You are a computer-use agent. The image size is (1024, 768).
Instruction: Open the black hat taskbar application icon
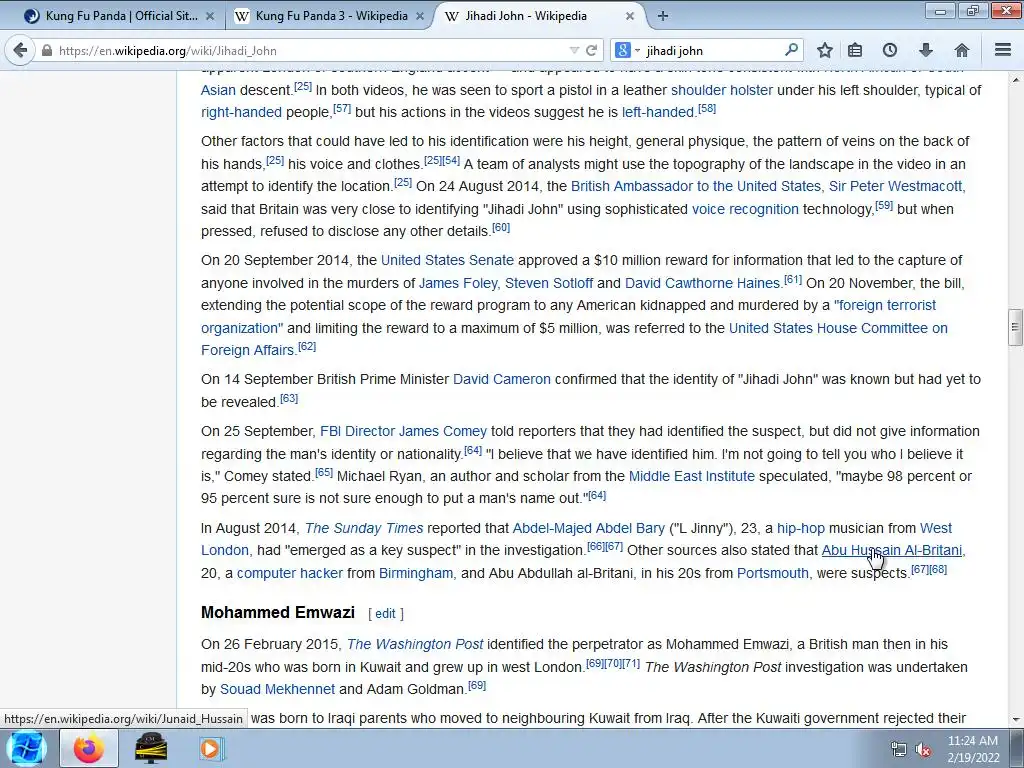(151, 748)
